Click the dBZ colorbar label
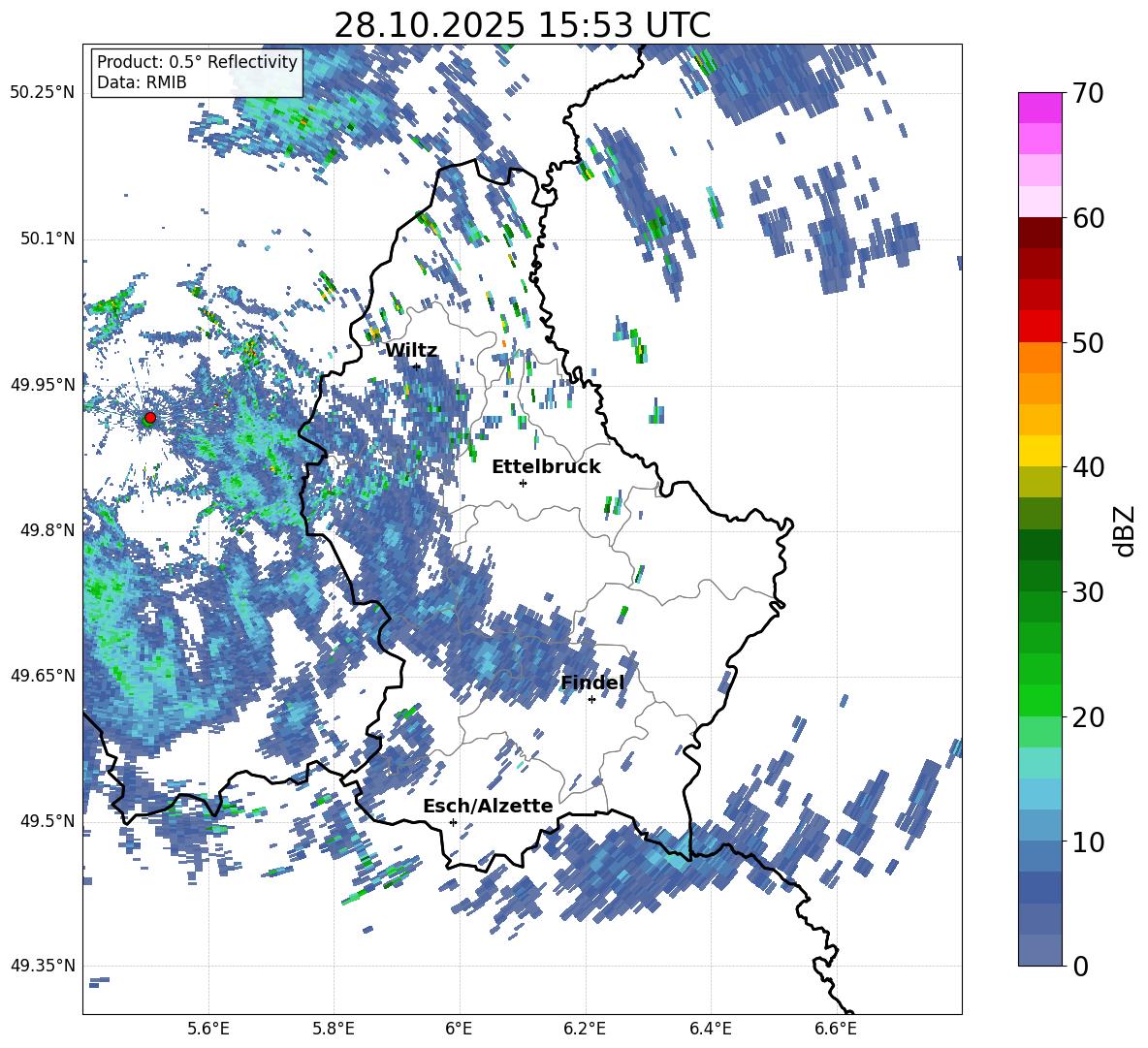Screen dimensions: 1148x1048 point(1125,530)
